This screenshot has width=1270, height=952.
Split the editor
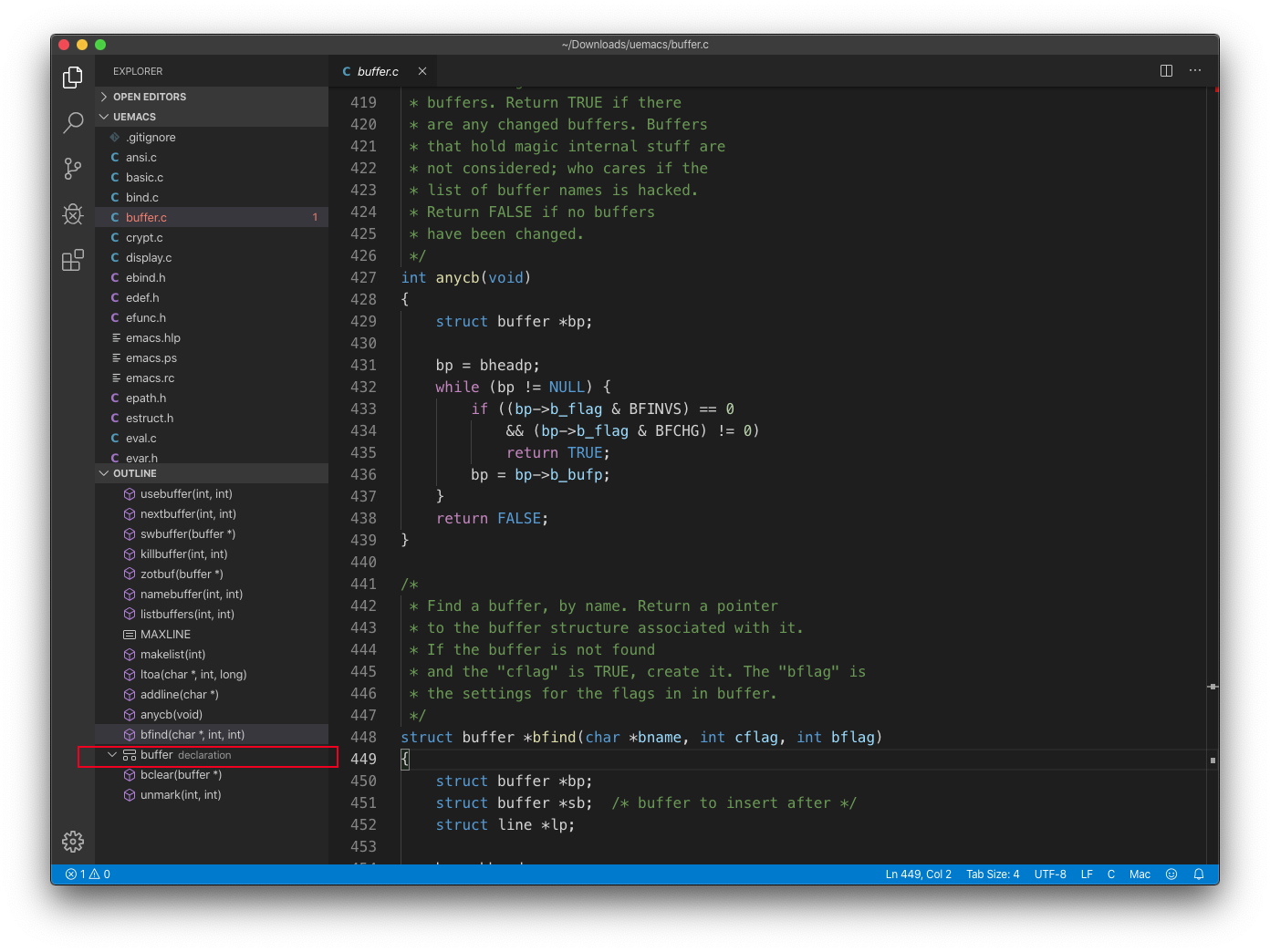[x=1165, y=70]
